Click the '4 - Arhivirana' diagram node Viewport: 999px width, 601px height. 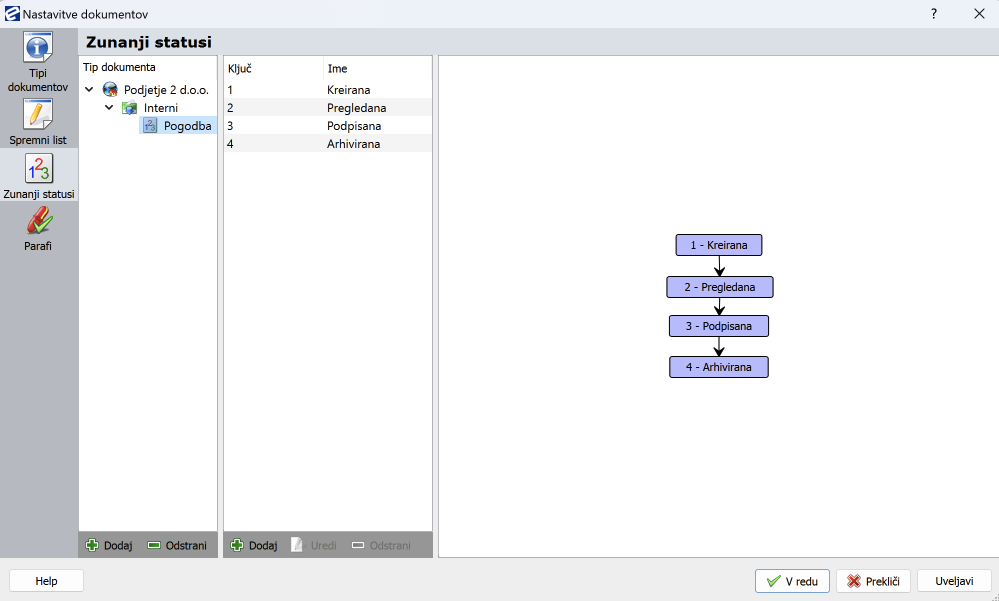(718, 367)
